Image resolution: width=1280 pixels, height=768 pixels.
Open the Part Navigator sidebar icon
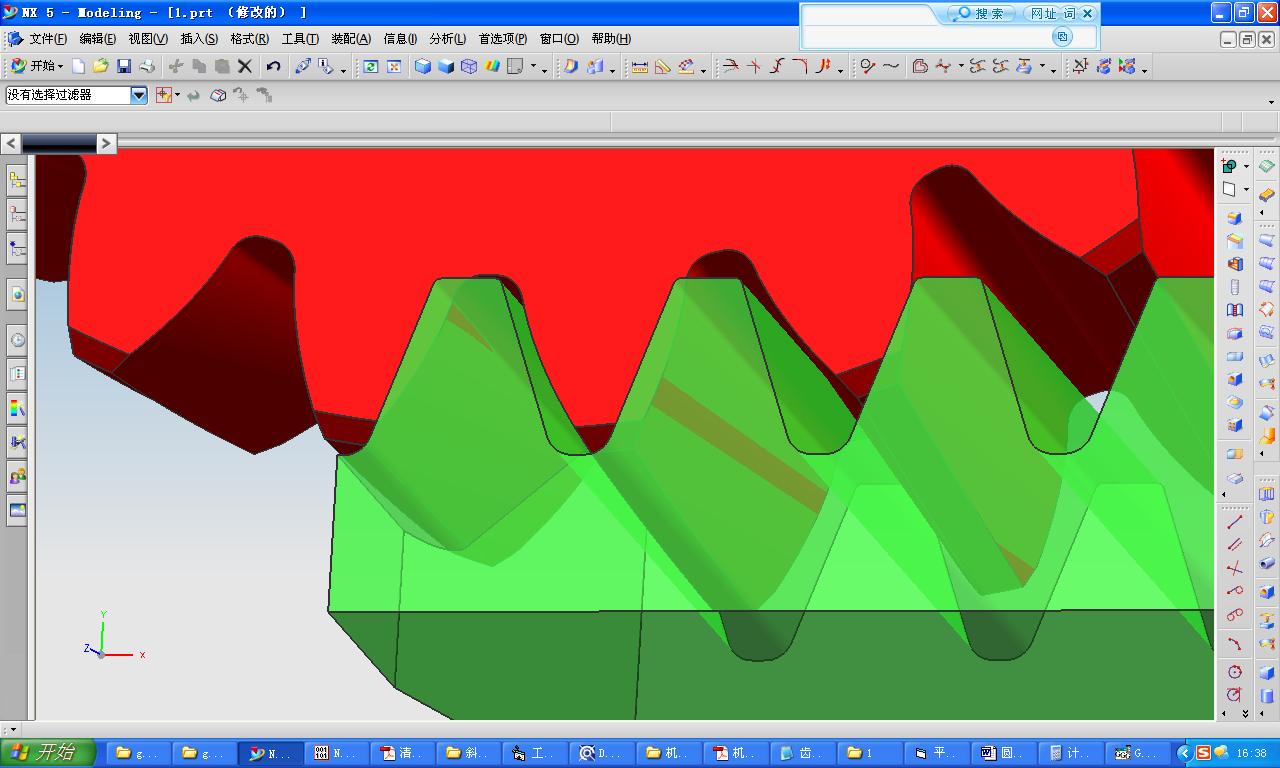coord(17,214)
